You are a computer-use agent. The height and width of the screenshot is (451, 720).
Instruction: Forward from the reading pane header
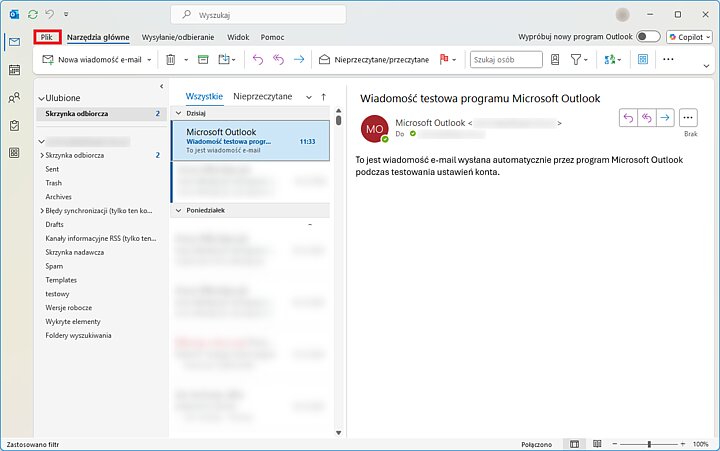point(665,118)
